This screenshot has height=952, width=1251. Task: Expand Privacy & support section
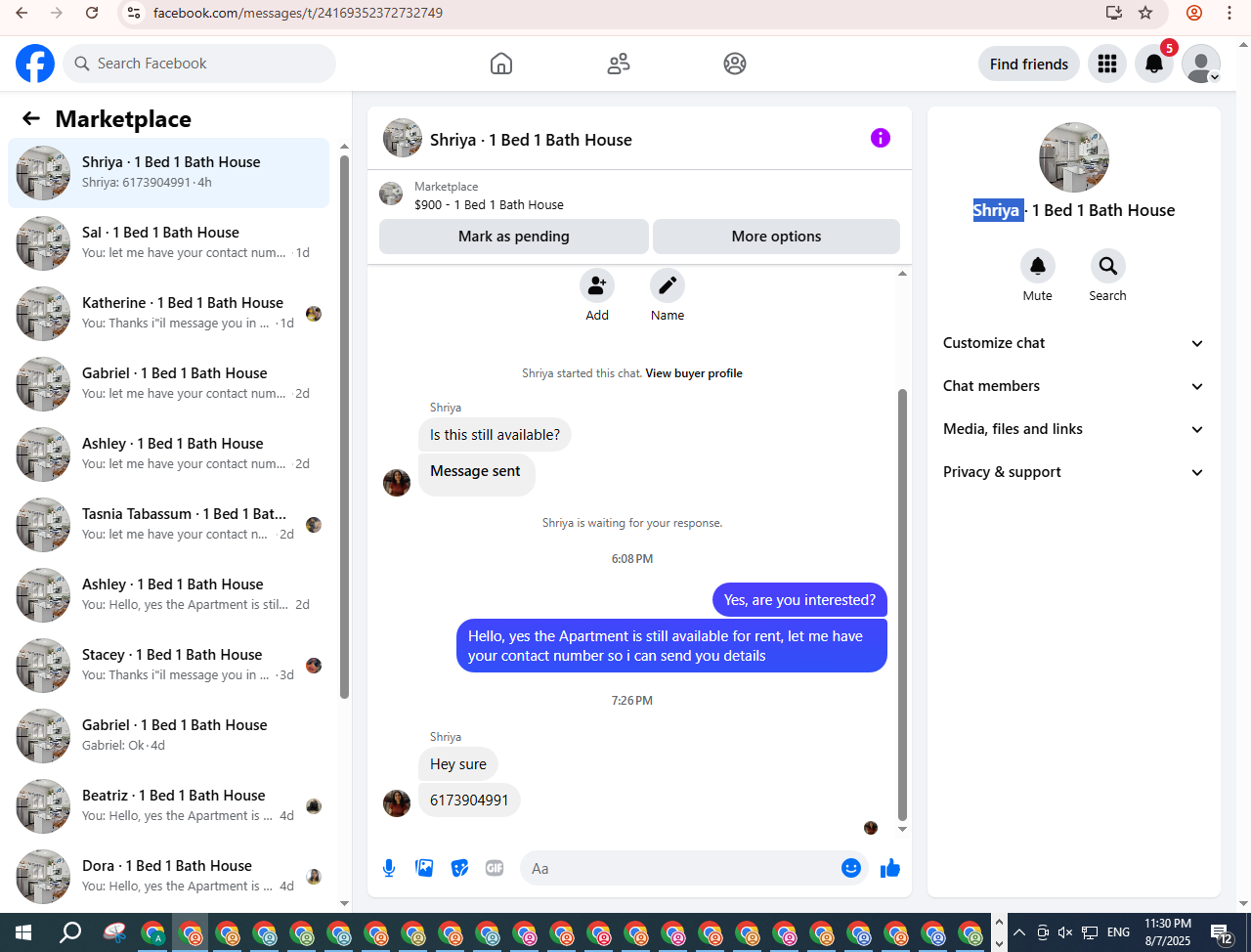1073,472
